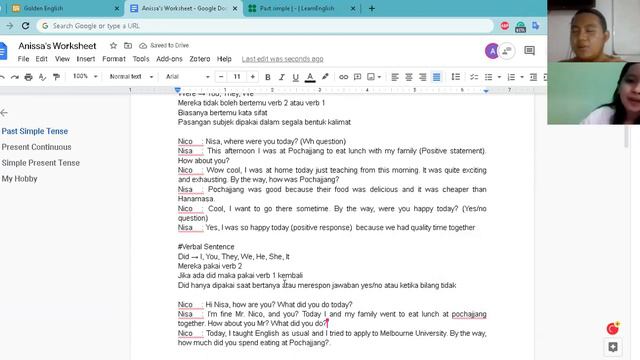Go to Present Continuous outline heading
Screen dimensions: 640x360
click(x=36, y=147)
